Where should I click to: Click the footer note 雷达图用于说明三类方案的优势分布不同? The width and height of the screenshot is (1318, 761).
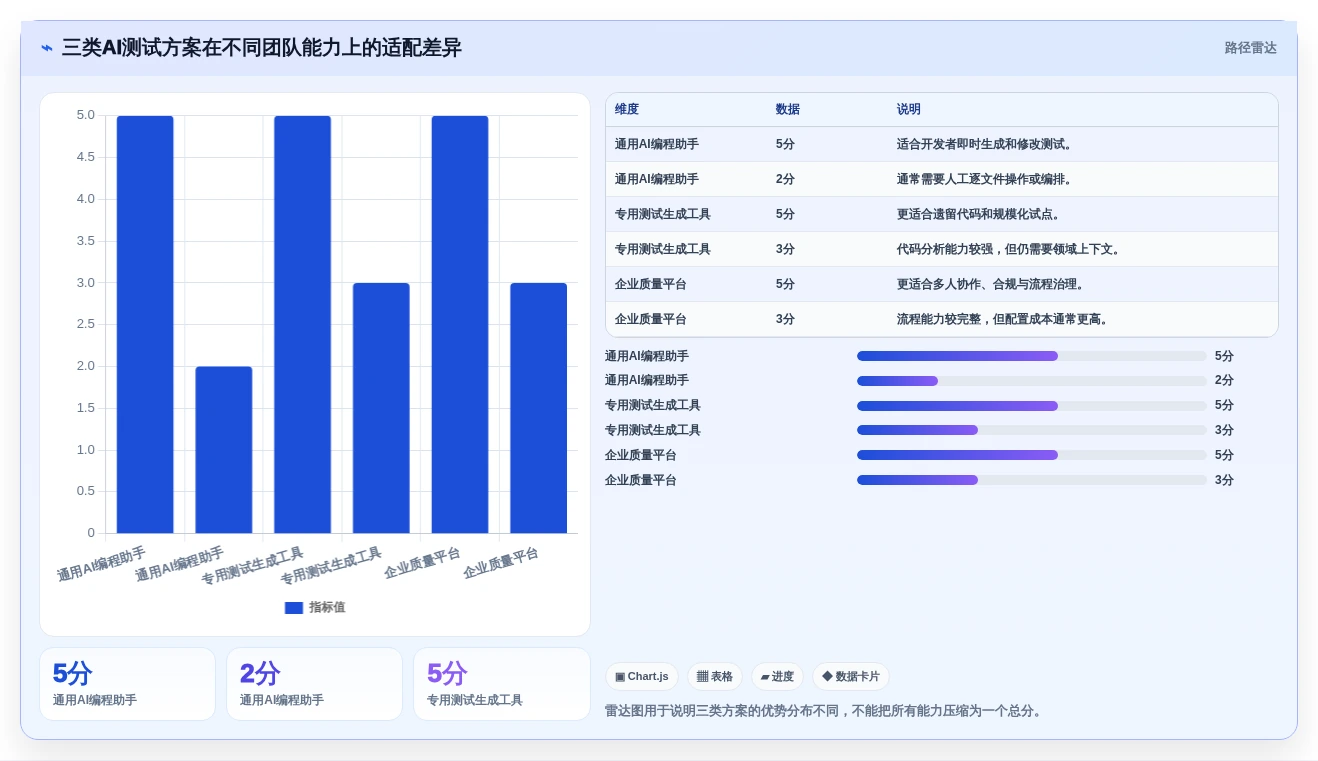tap(724, 711)
